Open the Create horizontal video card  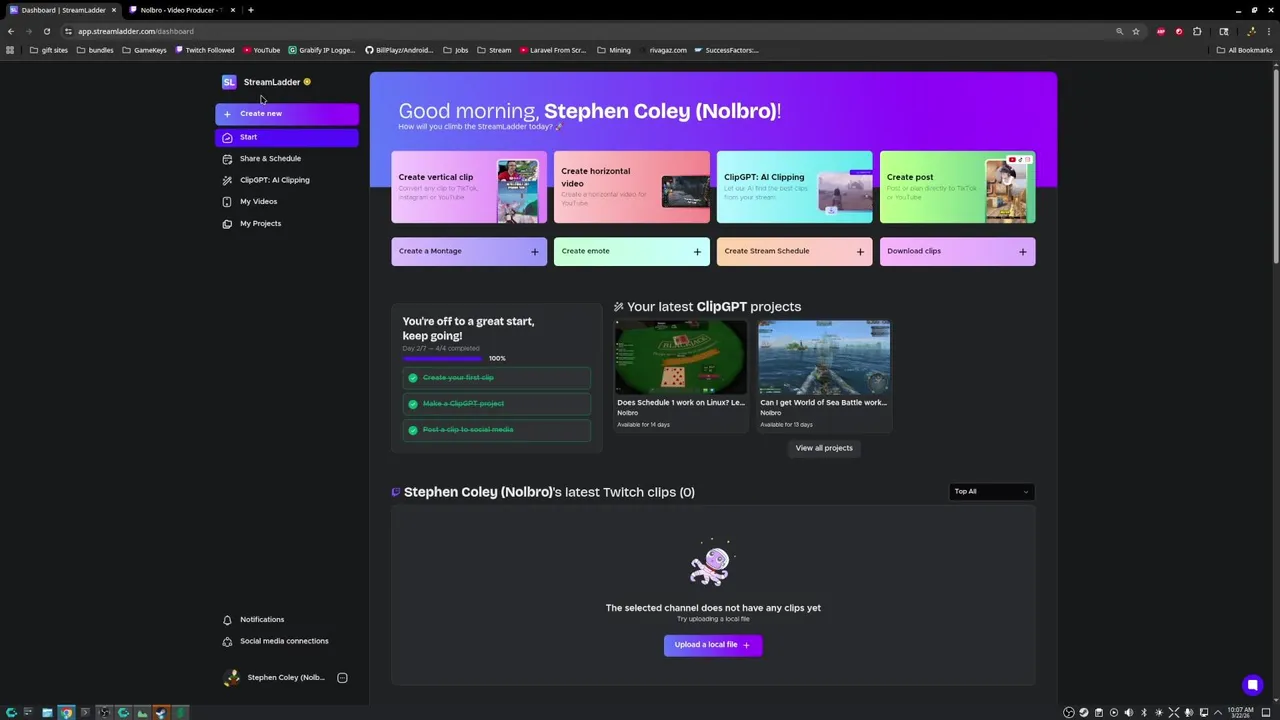(x=632, y=187)
